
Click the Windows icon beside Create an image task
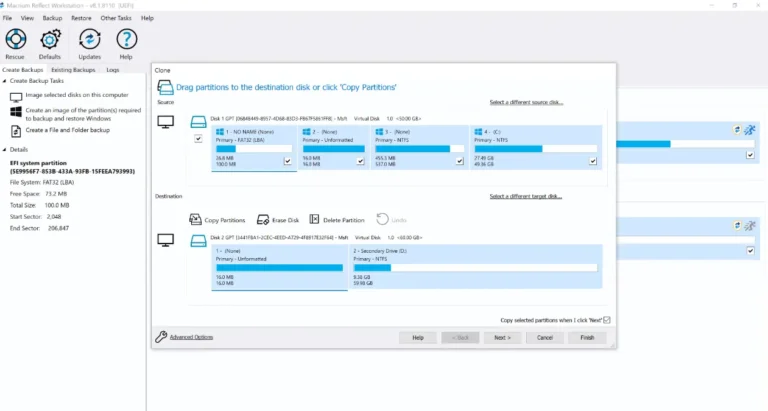click(16, 112)
